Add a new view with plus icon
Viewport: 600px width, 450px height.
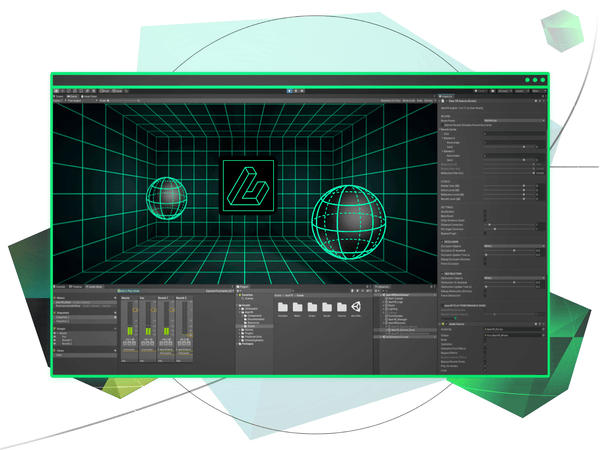115,351
